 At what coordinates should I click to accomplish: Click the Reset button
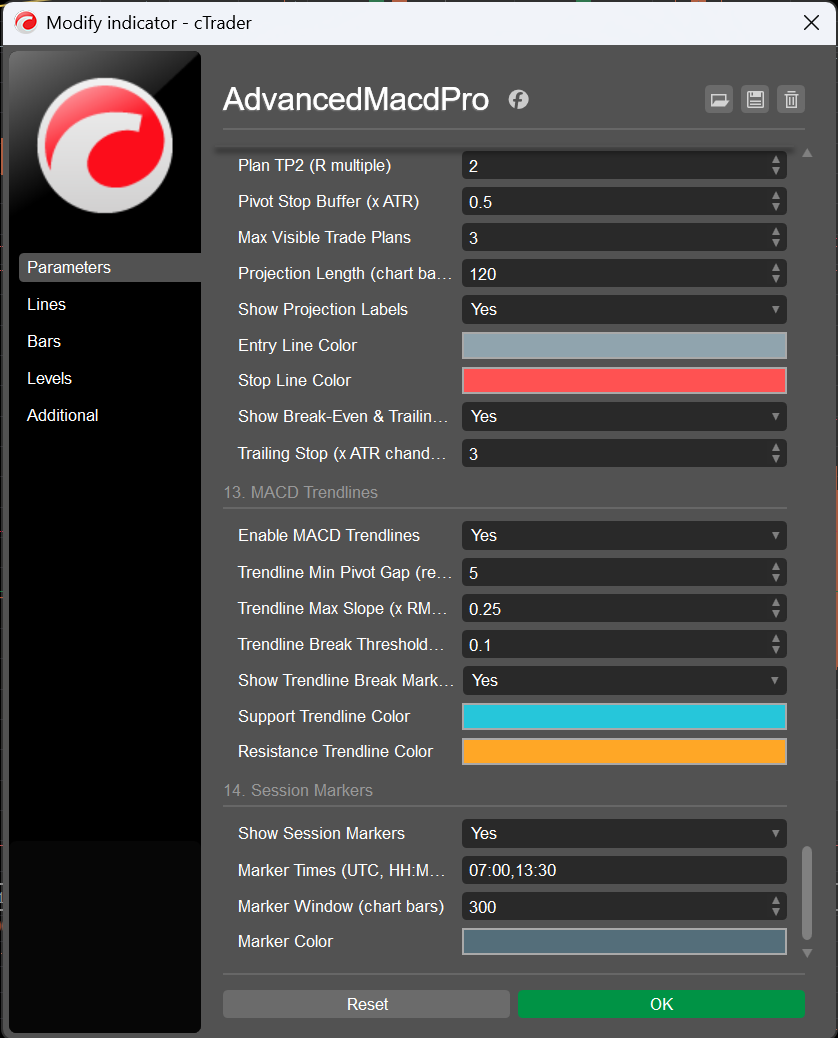[366, 1004]
